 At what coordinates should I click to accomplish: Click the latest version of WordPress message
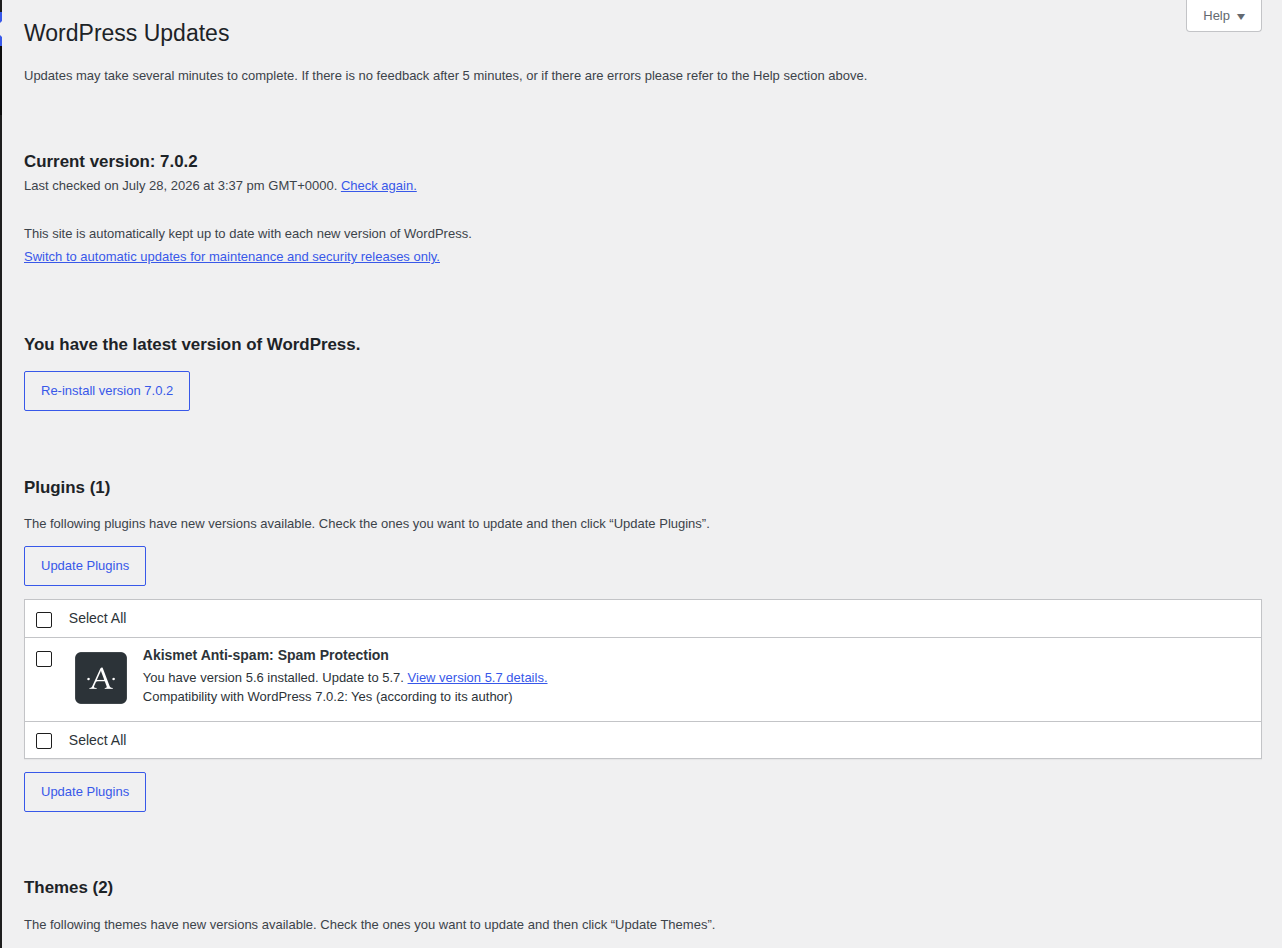[192, 344]
